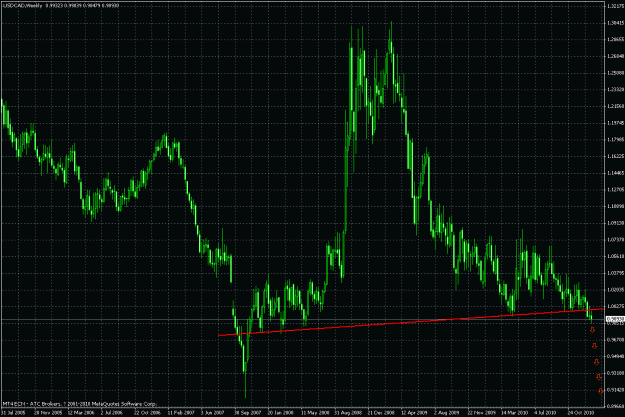Click the 1.16225 price axis label
The width and height of the screenshot is (625, 417).
(x=615, y=156)
